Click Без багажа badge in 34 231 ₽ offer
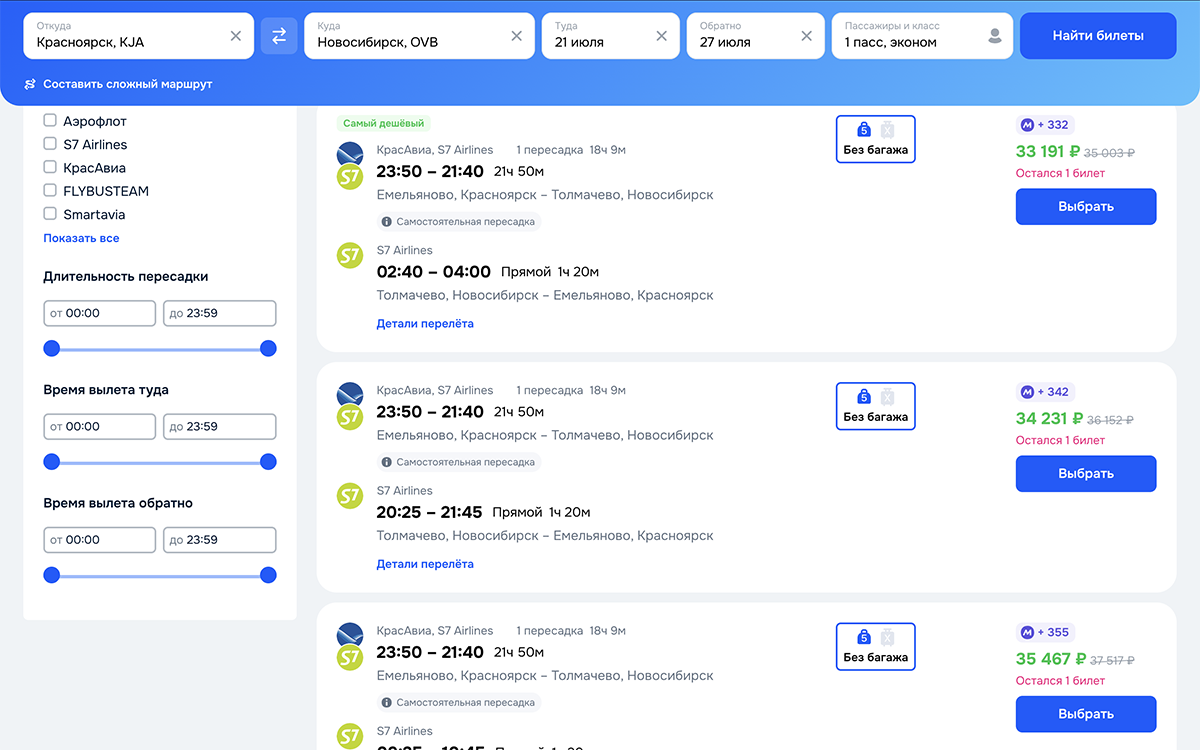The height and width of the screenshot is (750, 1200). [876, 406]
